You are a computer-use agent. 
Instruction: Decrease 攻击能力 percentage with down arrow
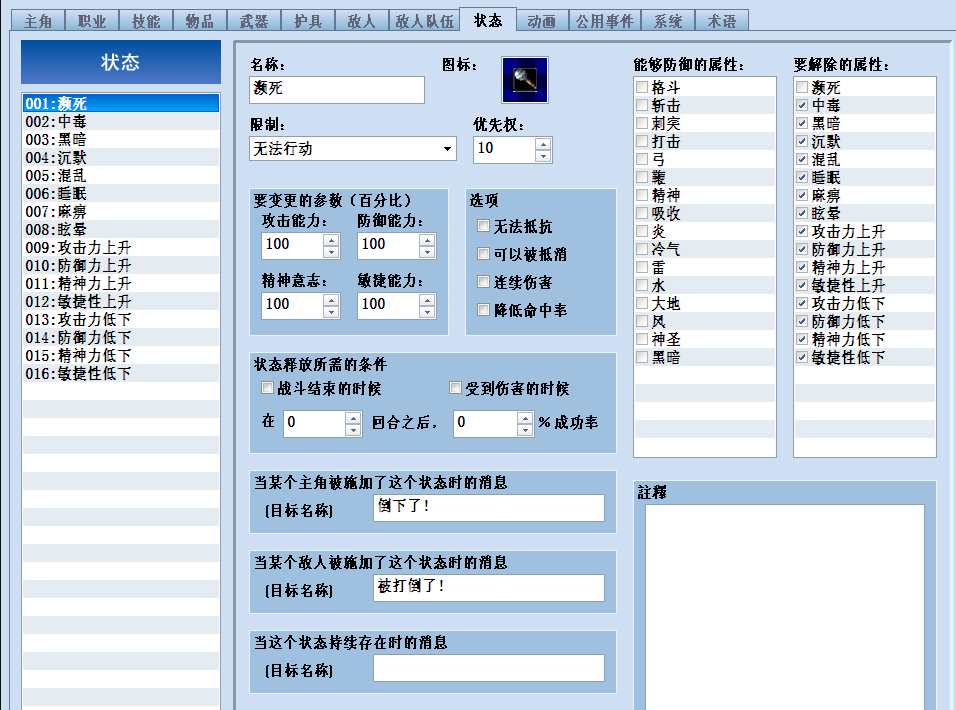click(x=331, y=252)
